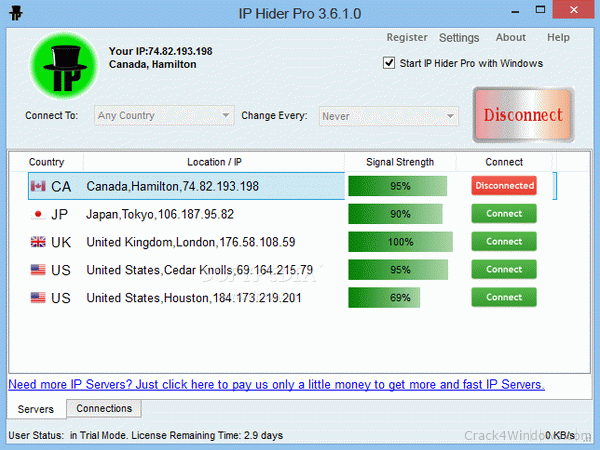This screenshot has width=600, height=450.
Task: Click the User Status trial mode text
Action: tap(146, 435)
